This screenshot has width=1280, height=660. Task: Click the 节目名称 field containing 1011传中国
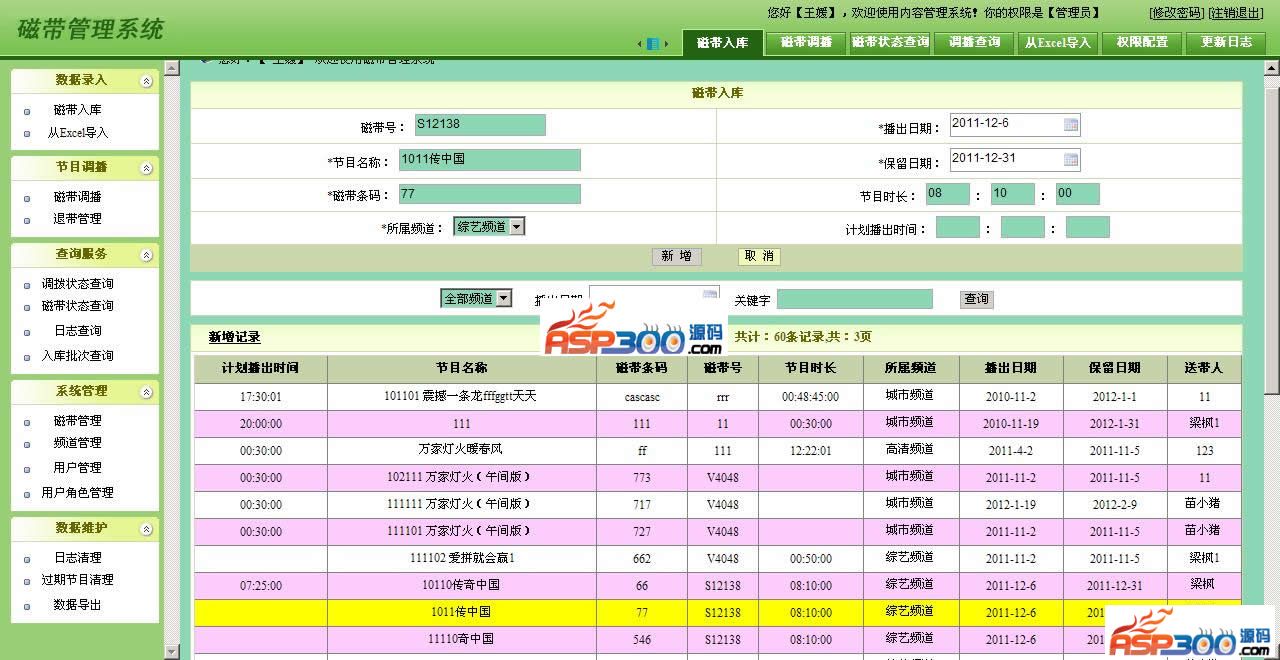[x=490, y=160]
